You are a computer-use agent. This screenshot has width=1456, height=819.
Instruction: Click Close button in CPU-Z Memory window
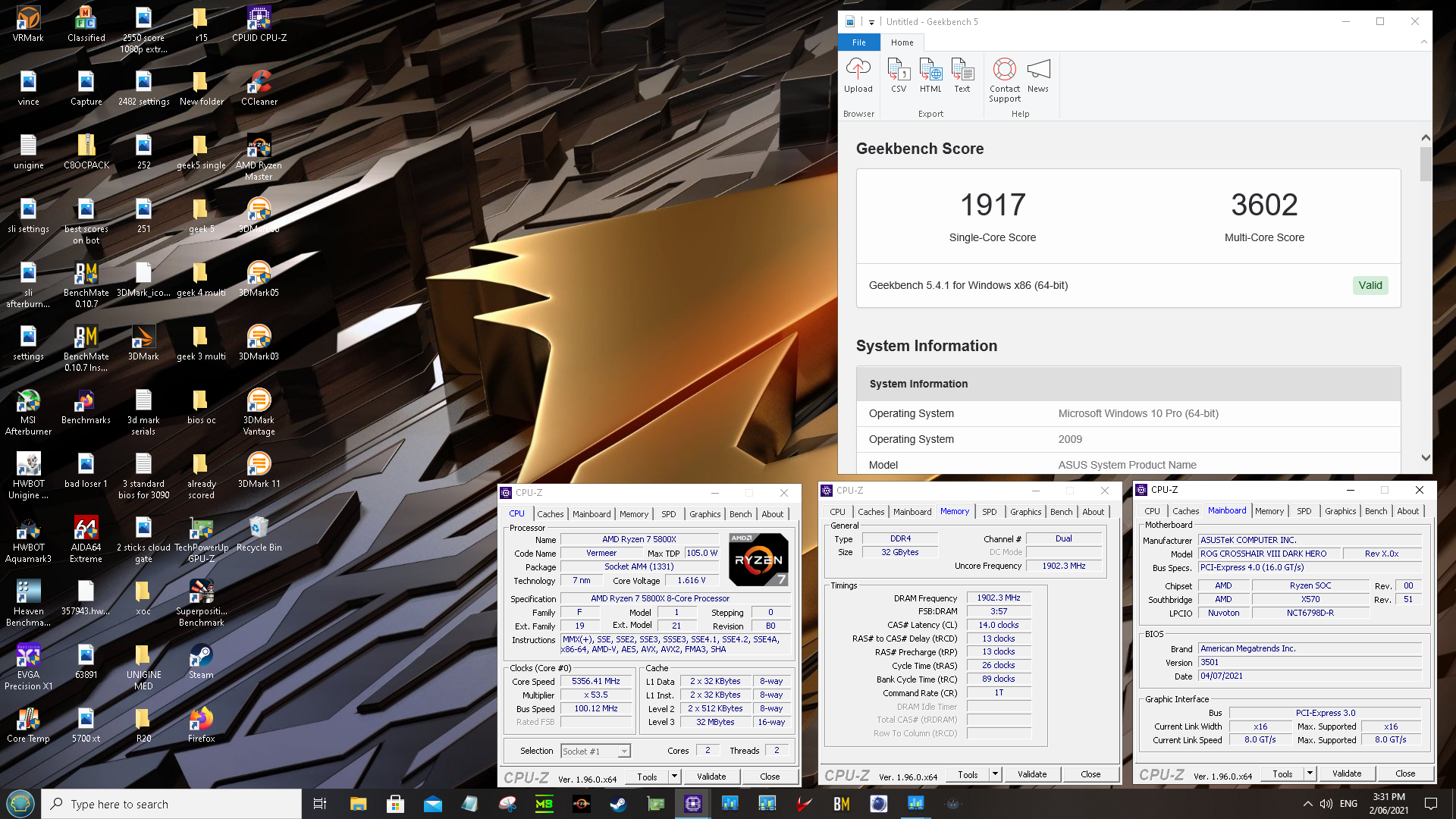pyautogui.click(x=1090, y=774)
